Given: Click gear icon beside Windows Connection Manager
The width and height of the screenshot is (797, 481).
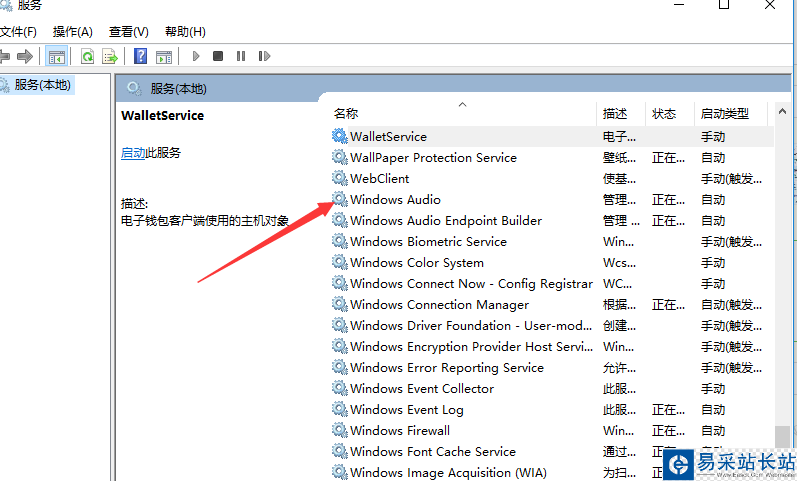Looking at the screenshot, I should click(x=340, y=304).
